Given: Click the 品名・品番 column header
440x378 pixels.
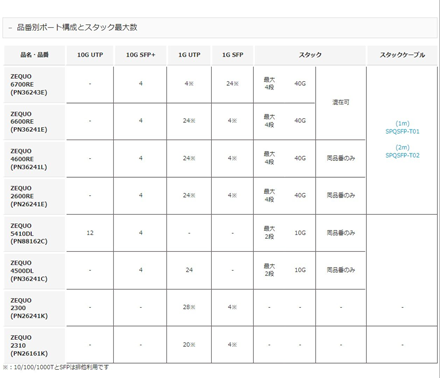Looking at the screenshot, I should click(x=34, y=55).
